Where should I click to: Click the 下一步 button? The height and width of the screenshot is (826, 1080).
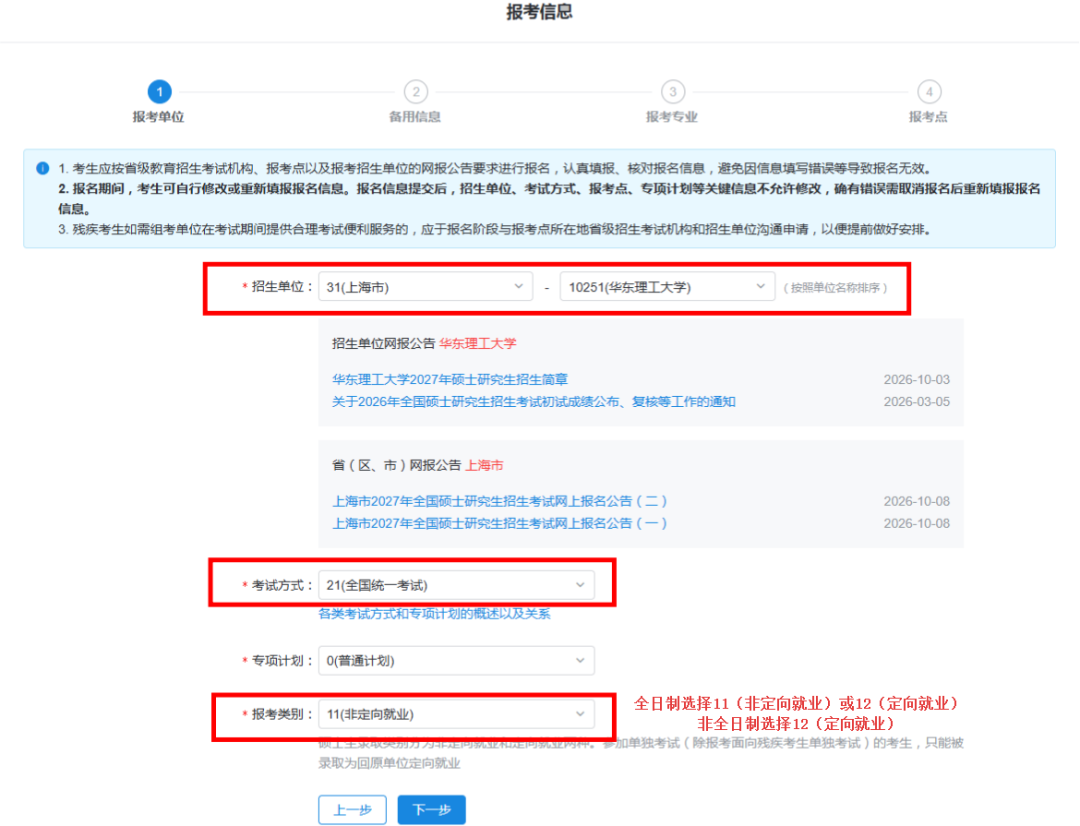pyautogui.click(x=431, y=809)
